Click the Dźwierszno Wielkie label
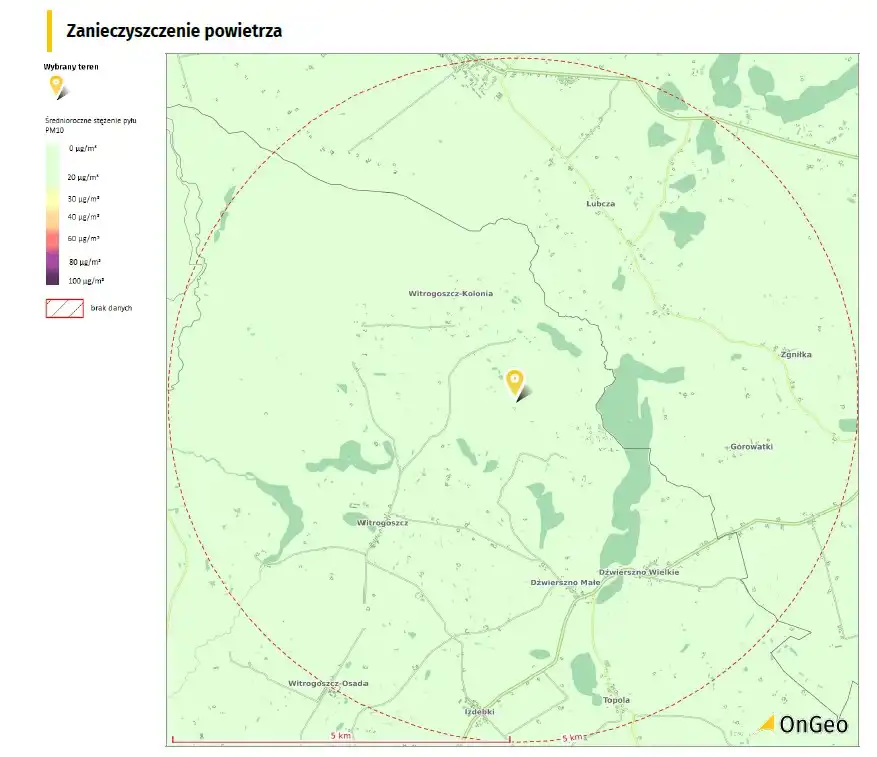 coord(646,572)
